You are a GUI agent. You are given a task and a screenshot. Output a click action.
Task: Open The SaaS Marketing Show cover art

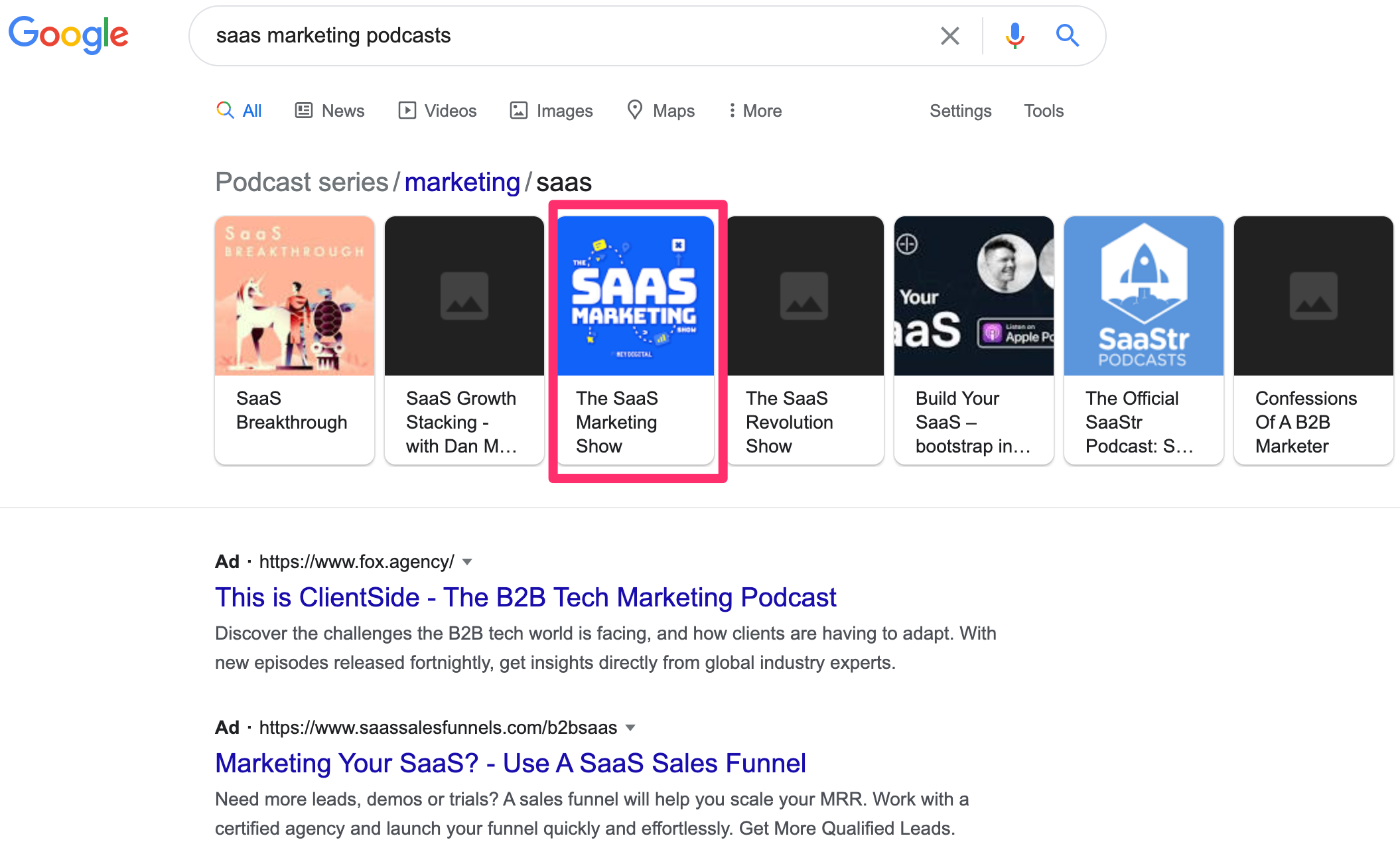click(x=634, y=296)
